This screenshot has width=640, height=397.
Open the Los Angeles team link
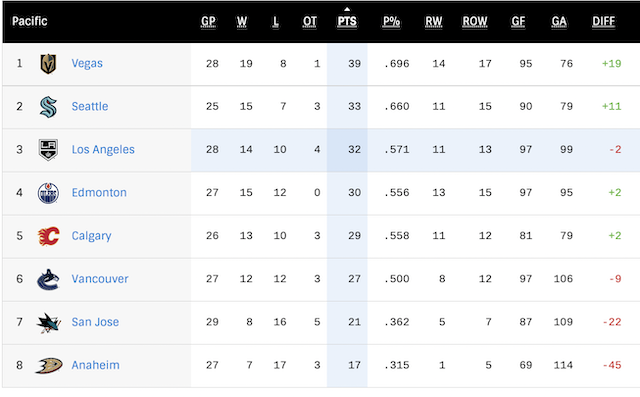(103, 150)
